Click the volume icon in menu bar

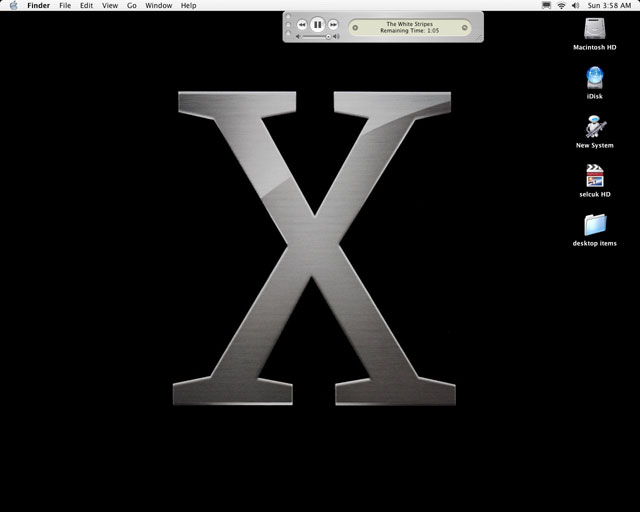click(x=576, y=5)
